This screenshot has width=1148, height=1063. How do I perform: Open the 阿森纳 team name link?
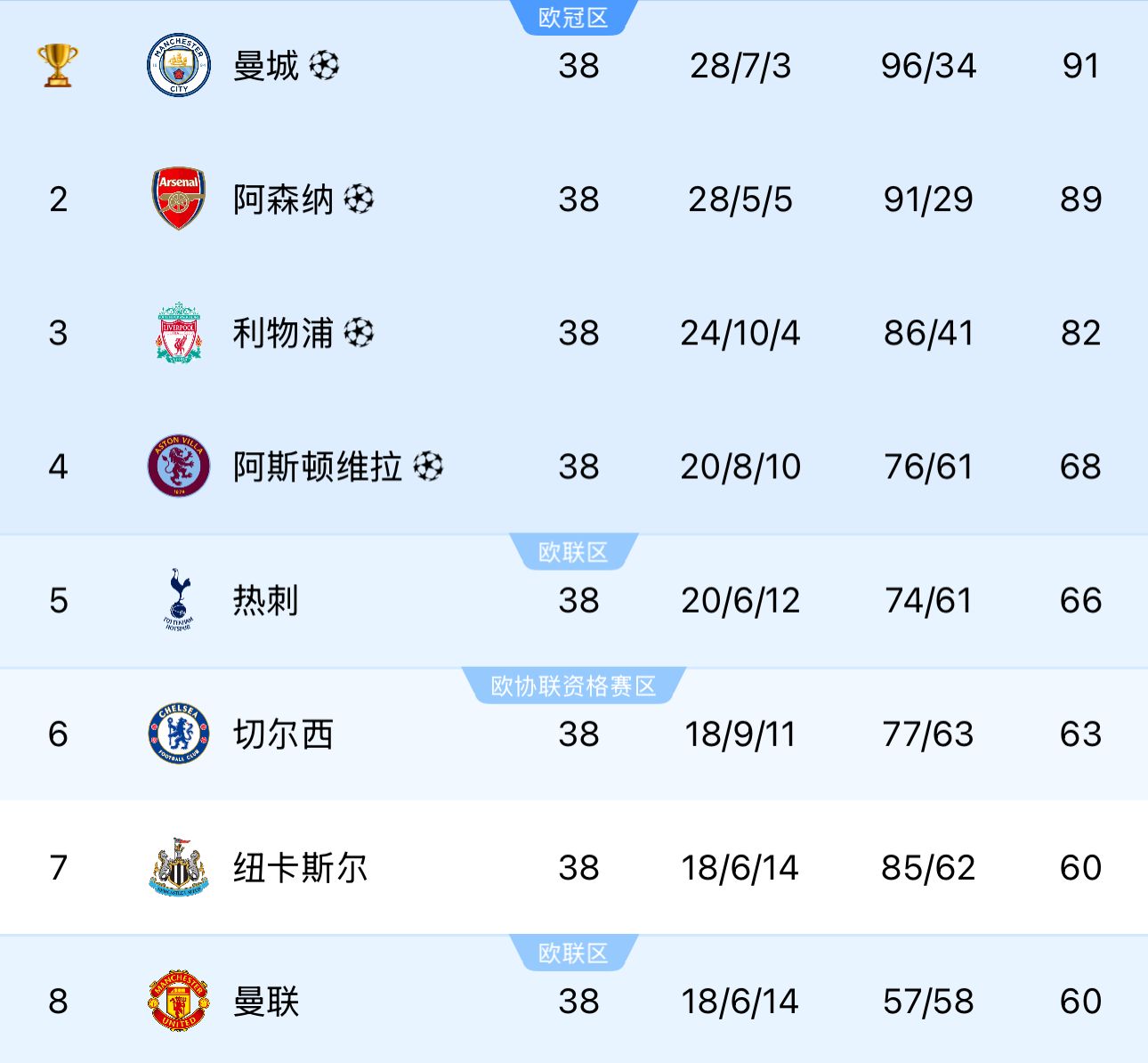coord(283,199)
